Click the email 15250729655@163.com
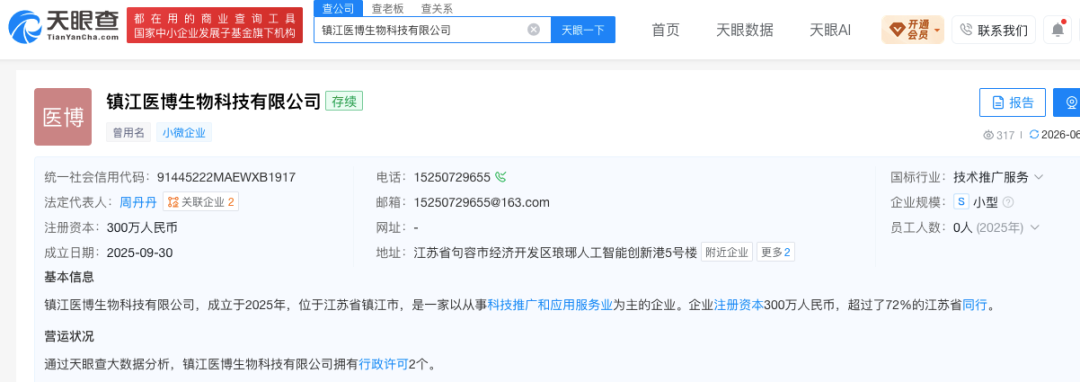 click(x=481, y=202)
